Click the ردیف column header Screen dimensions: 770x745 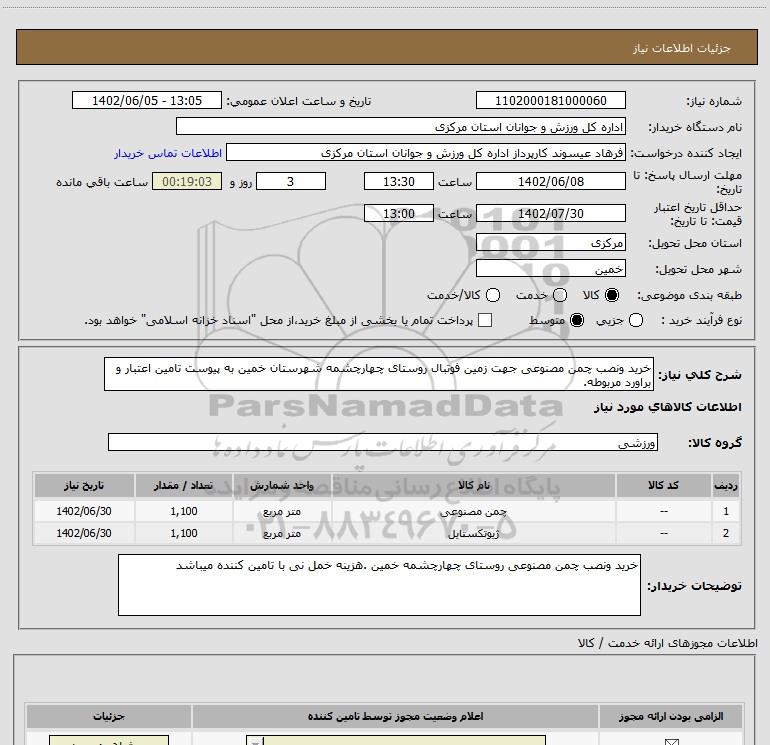[x=726, y=485]
